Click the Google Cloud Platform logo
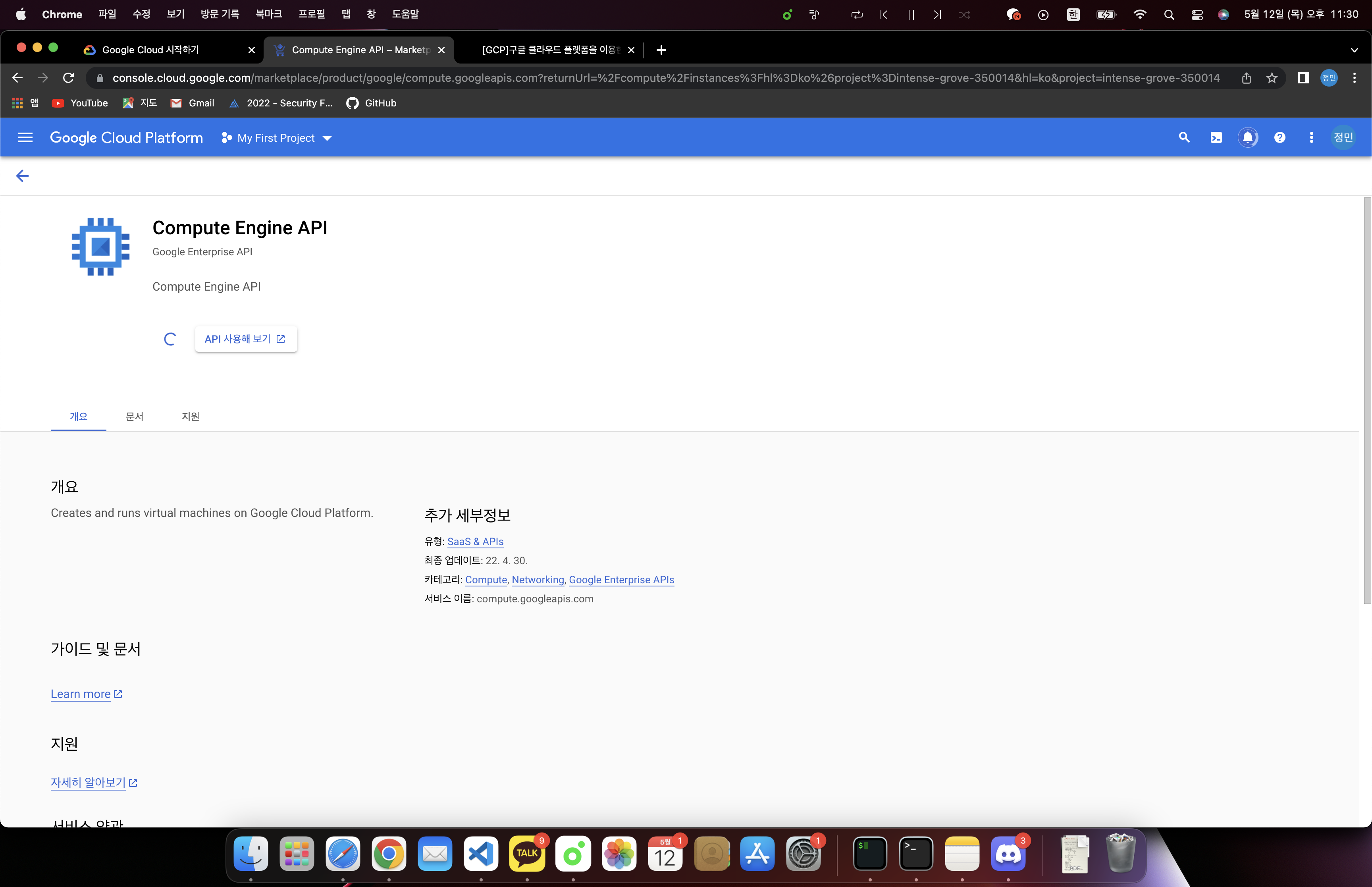Viewport: 1372px width, 887px height. pyautogui.click(x=126, y=138)
